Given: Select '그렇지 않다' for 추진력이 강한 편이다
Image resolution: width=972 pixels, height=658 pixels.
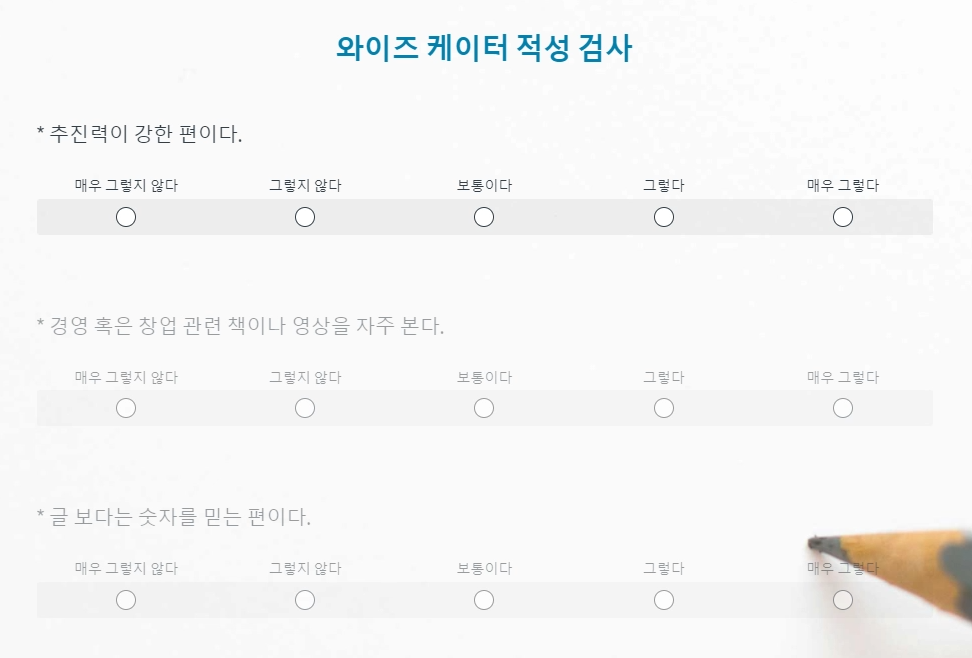Looking at the screenshot, I should (x=305, y=217).
